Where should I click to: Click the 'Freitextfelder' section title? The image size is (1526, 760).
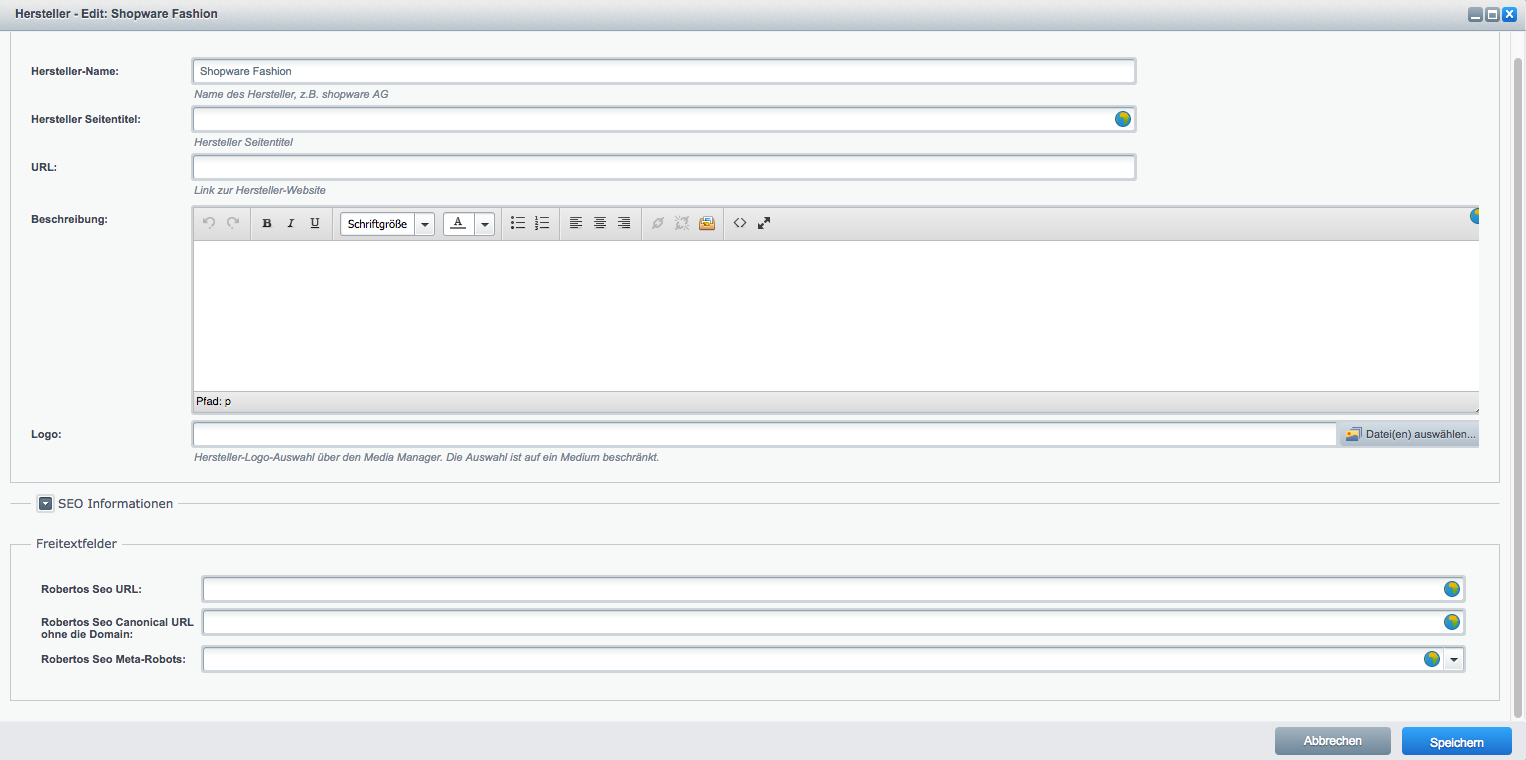[x=76, y=544]
